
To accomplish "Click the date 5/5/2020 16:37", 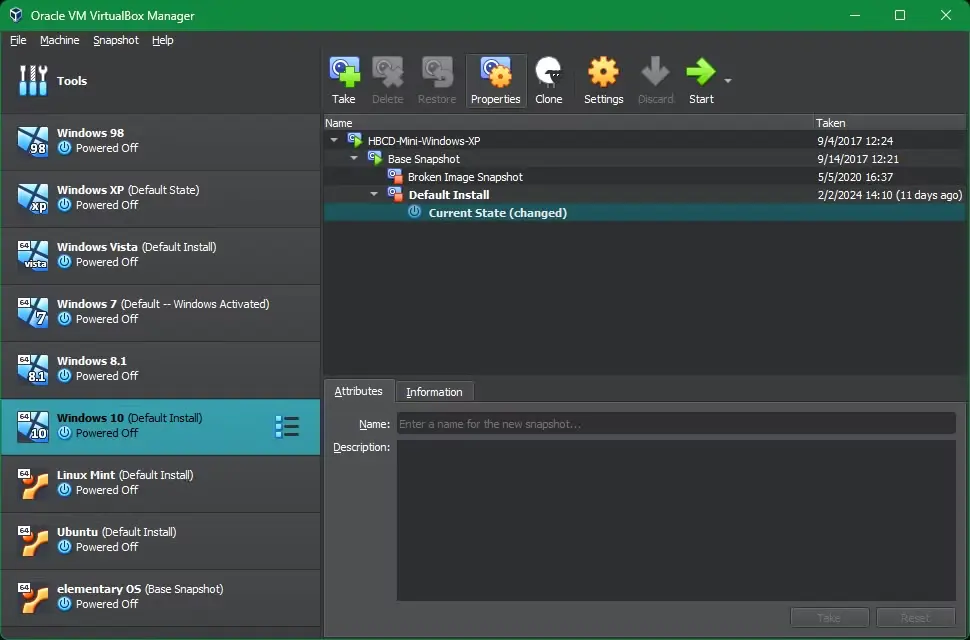I will coord(855,177).
